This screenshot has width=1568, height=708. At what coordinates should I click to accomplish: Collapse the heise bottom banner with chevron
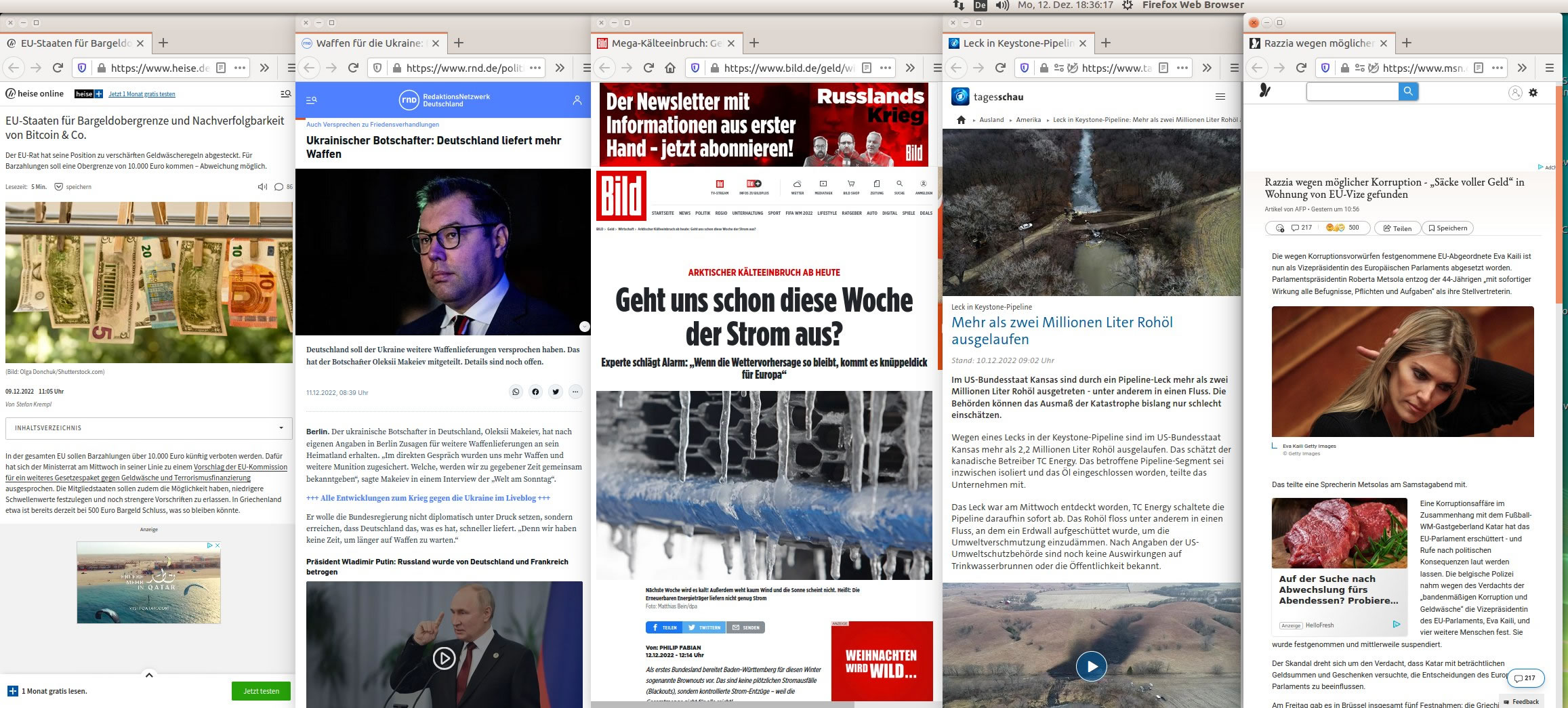[149, 675]
